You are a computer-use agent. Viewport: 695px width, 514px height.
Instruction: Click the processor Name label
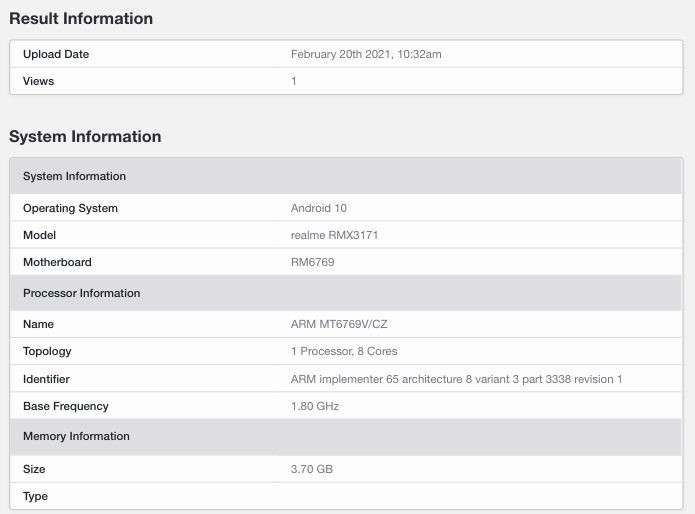click(39, 324)
